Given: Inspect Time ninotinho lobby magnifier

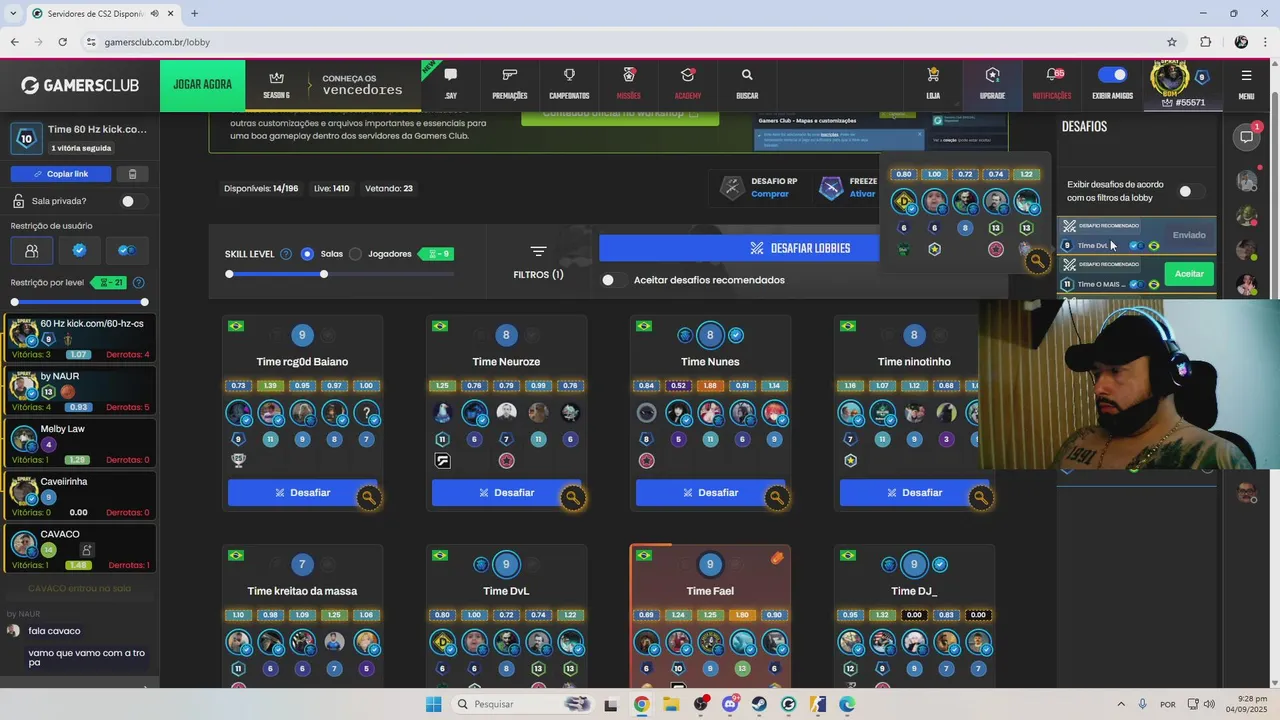Looking at the screenshot, I should (x=981, y=497).
